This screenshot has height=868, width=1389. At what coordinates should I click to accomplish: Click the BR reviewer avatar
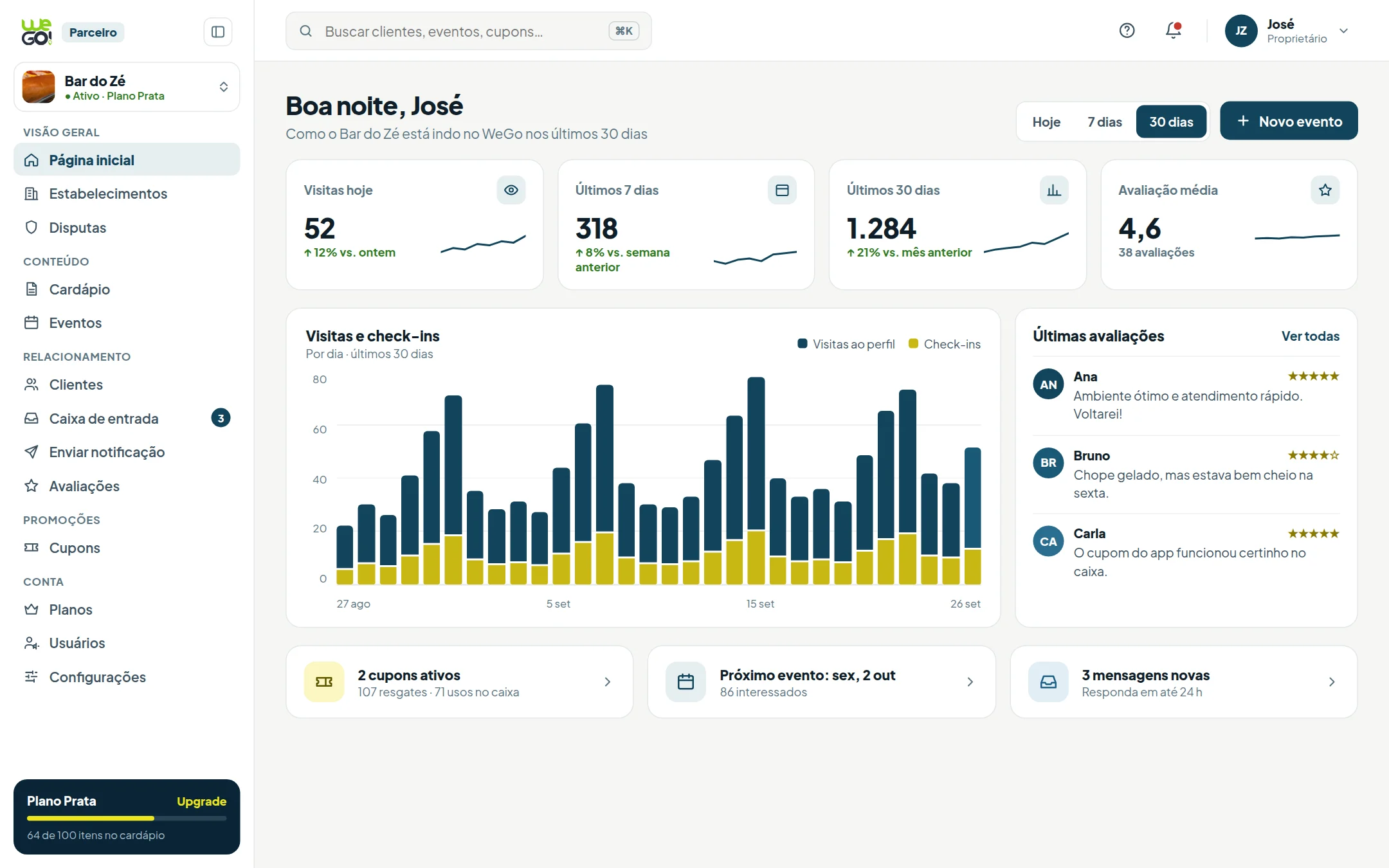[1048, 463]
